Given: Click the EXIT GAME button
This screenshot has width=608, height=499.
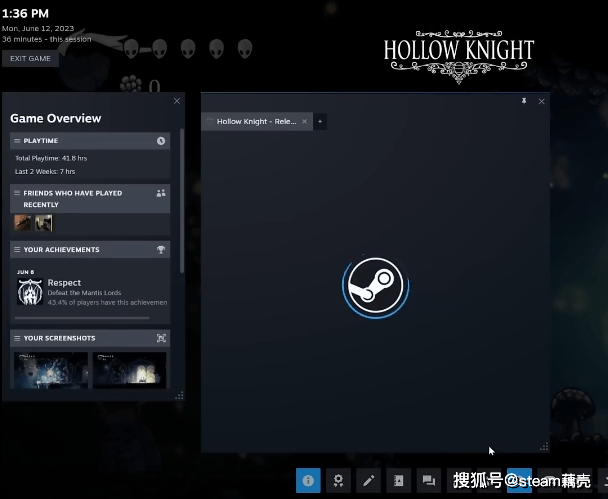Looking at the screenshot, I should 30,59.
